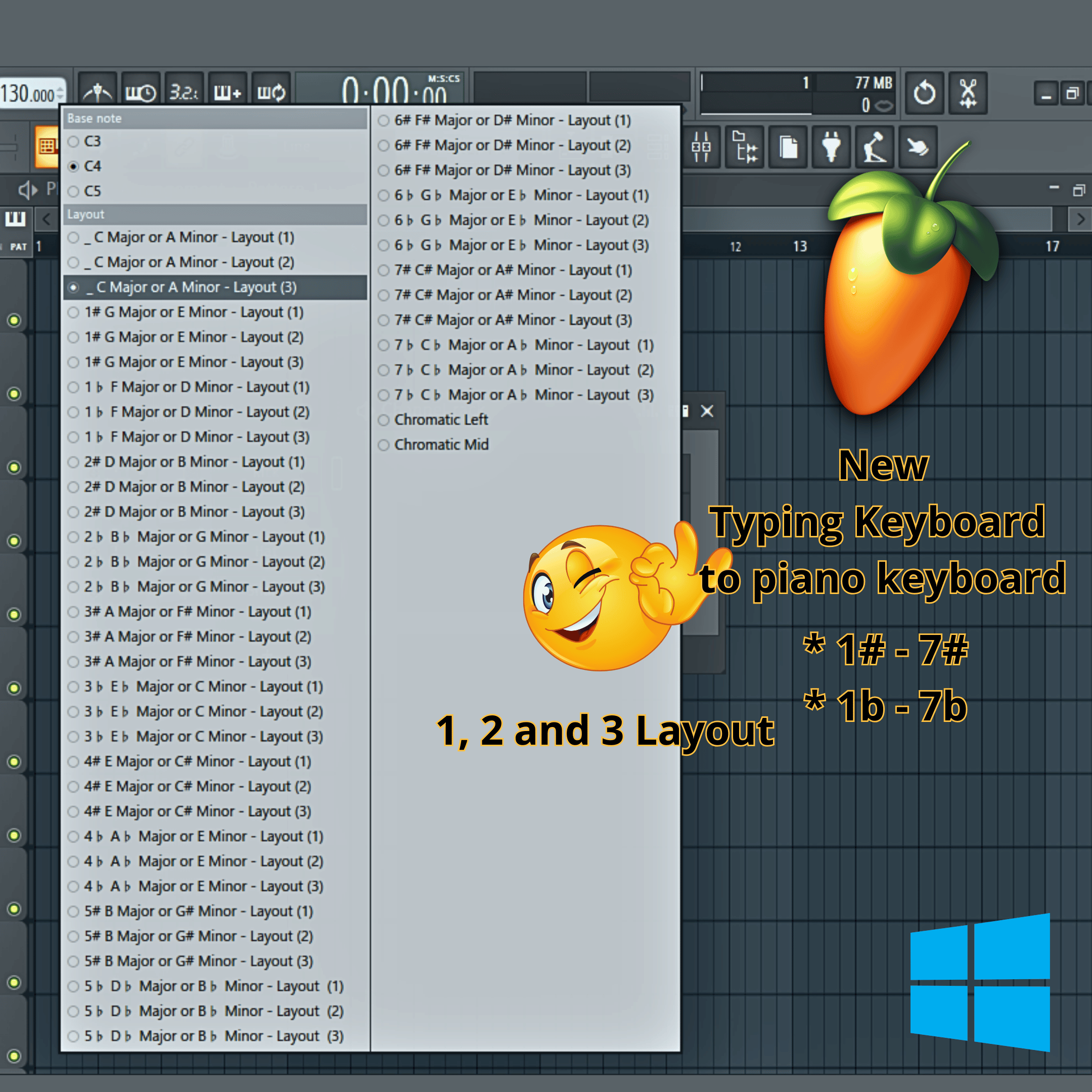Open the mixer window icon
Screen dimensions: 1092x1092
click(x=701, y=148)
